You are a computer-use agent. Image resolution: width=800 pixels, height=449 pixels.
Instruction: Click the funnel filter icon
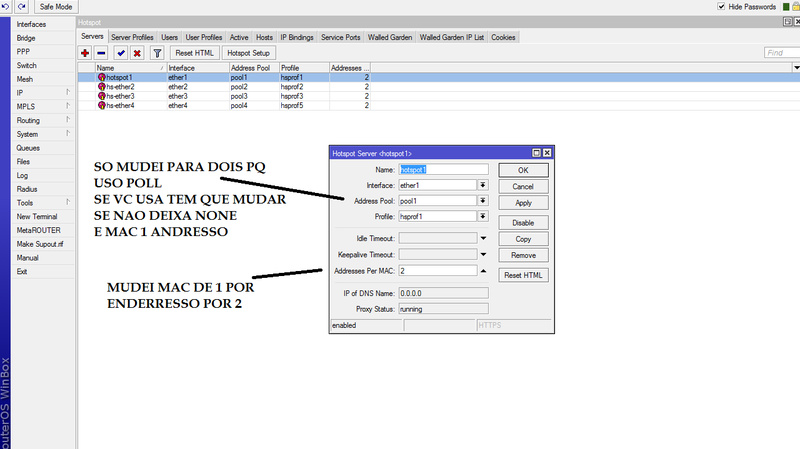[x=157, y=53]
